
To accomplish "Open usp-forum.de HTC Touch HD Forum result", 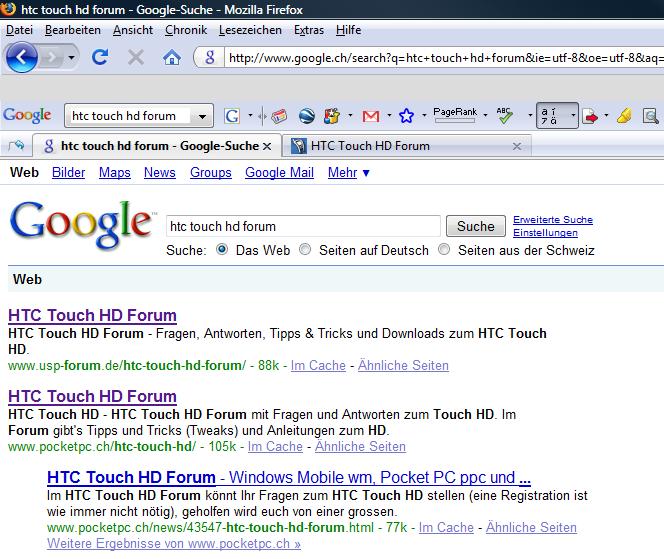I will pyautogui.click(x=92, y=316).
